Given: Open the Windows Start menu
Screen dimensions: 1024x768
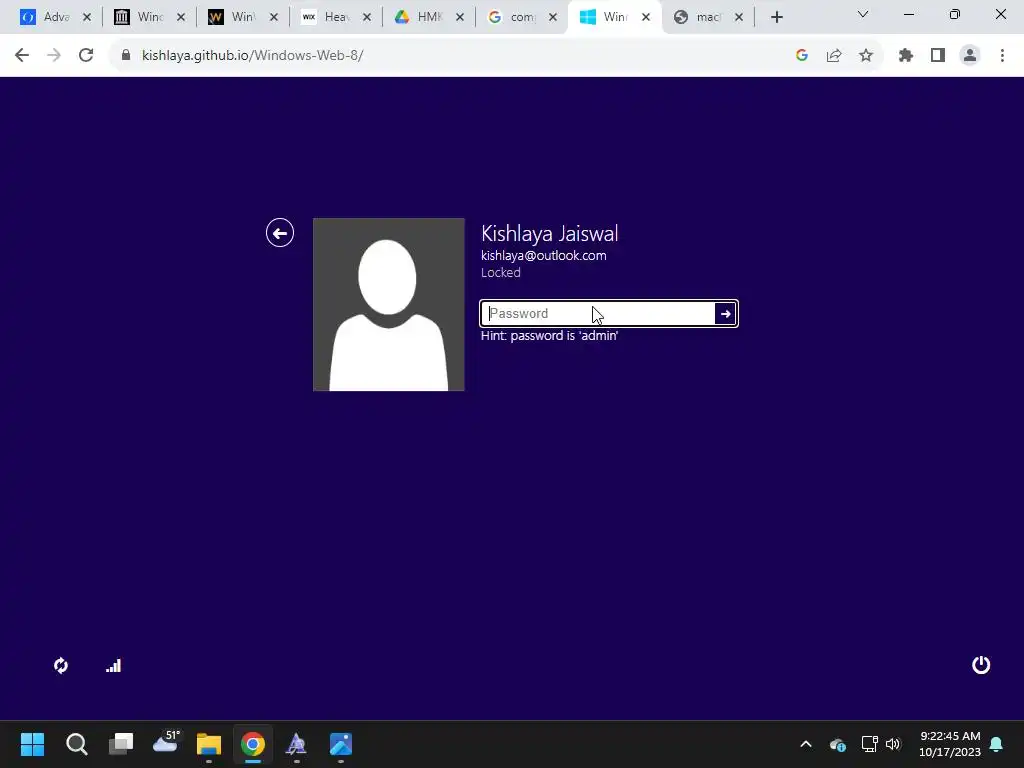Looking at the screenshot, I should coord(32,744).
